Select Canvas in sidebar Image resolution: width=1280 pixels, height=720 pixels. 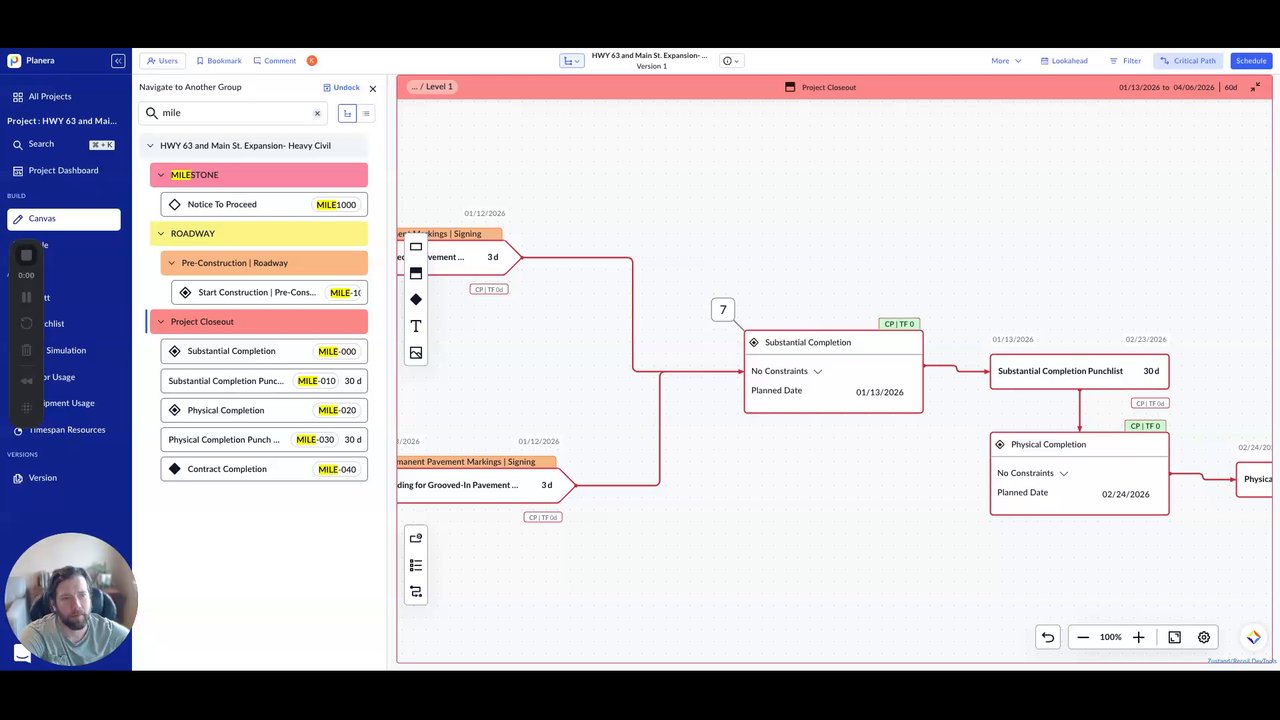point(64,219)
